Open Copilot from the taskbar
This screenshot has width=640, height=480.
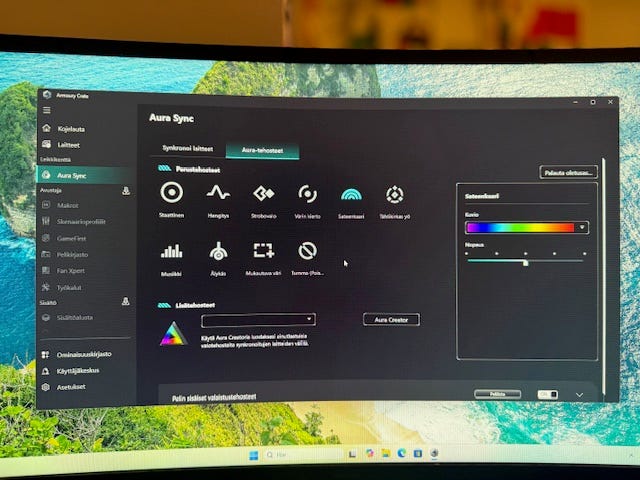[x=370, y=453]
